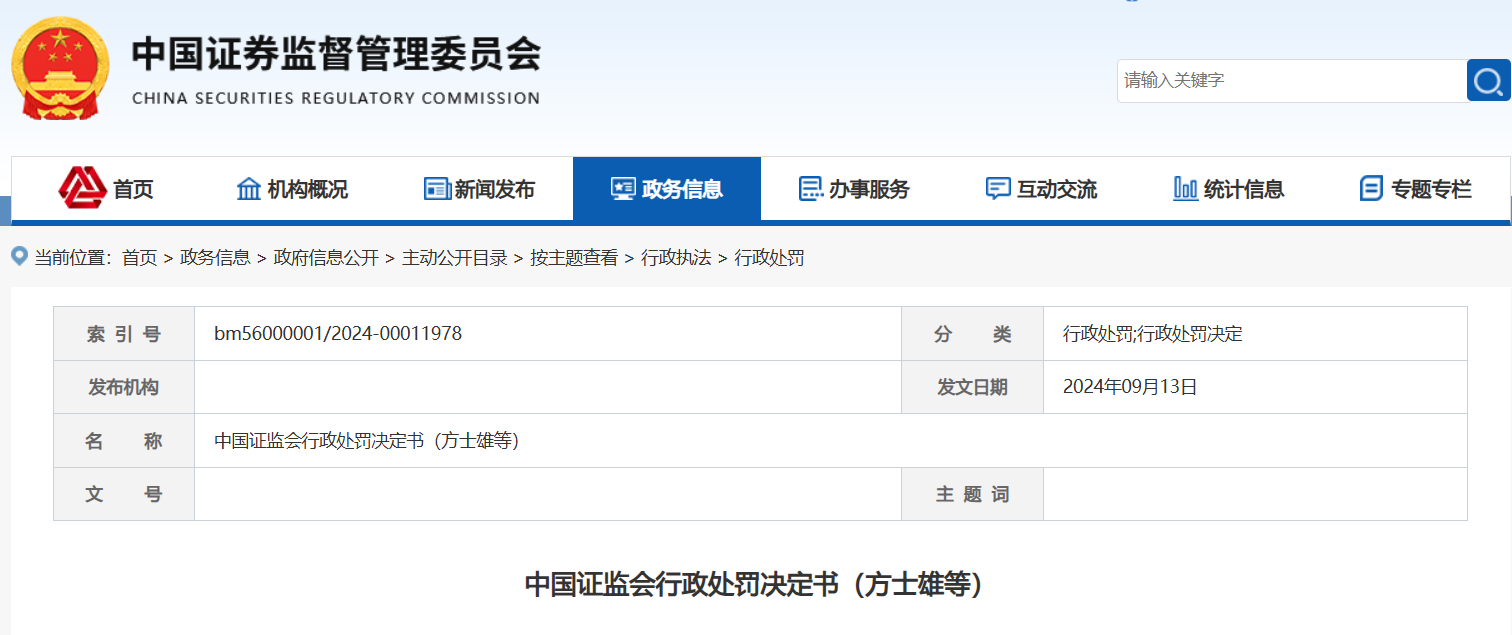
Task: Click the date 2024年09月13日
Action: (1130, 387)
